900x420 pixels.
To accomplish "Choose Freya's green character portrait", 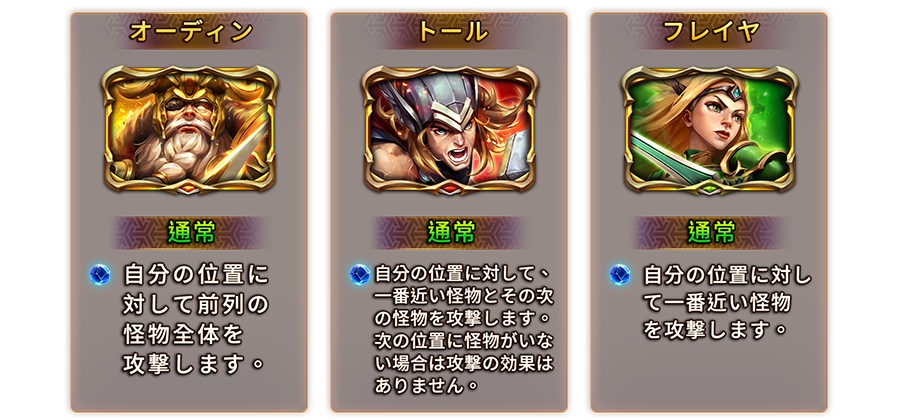I will click(x=709, y=129).
